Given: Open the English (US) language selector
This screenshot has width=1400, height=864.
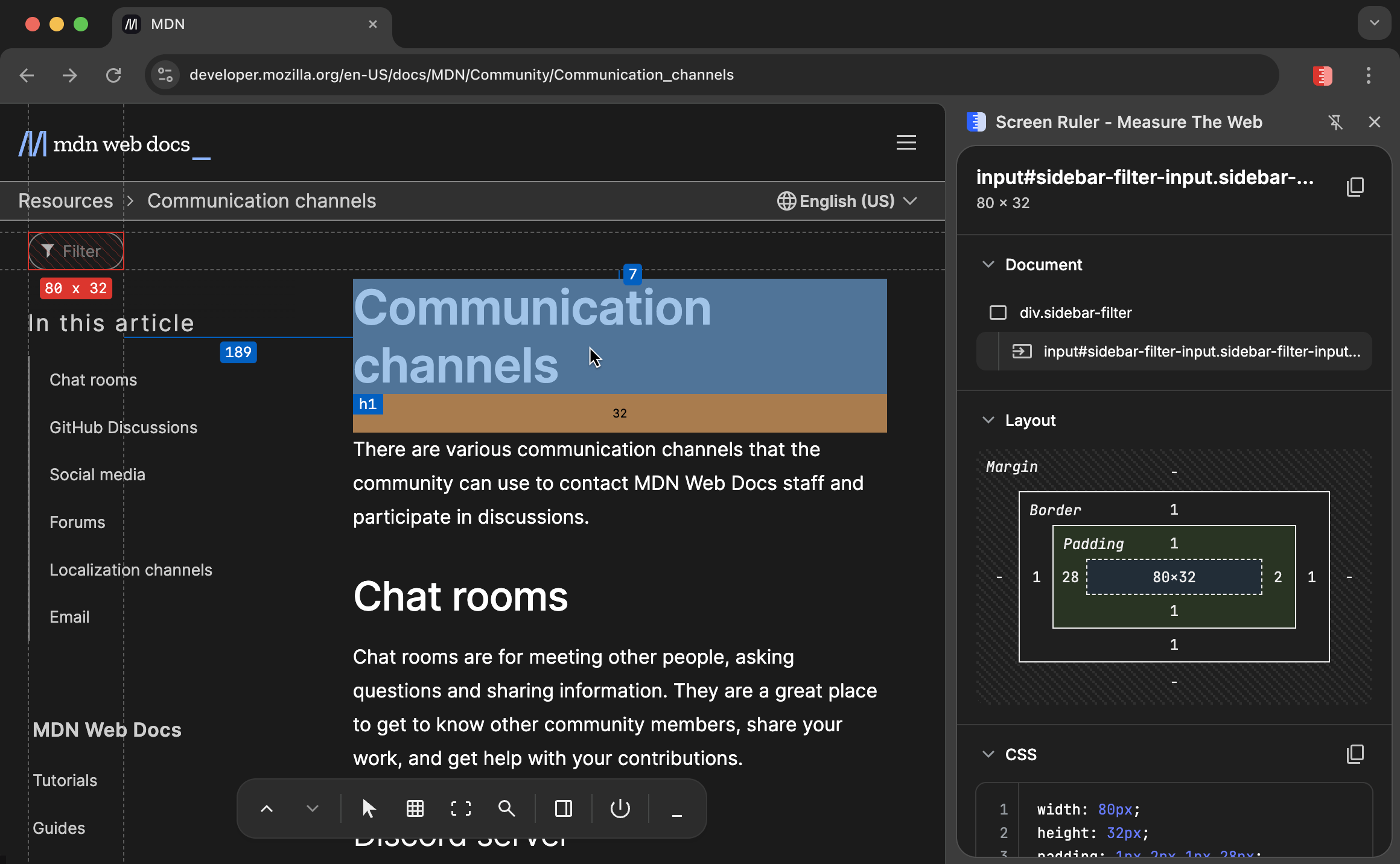Looking at the screenshot, I should pos(847,201).
